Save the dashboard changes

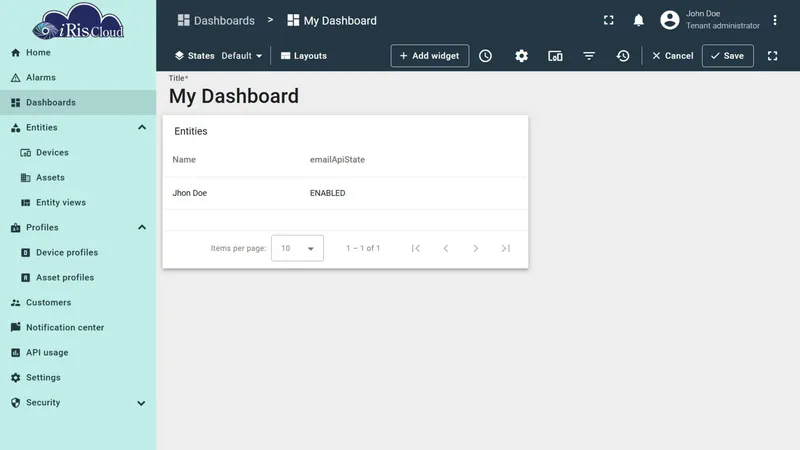(728, 56)
